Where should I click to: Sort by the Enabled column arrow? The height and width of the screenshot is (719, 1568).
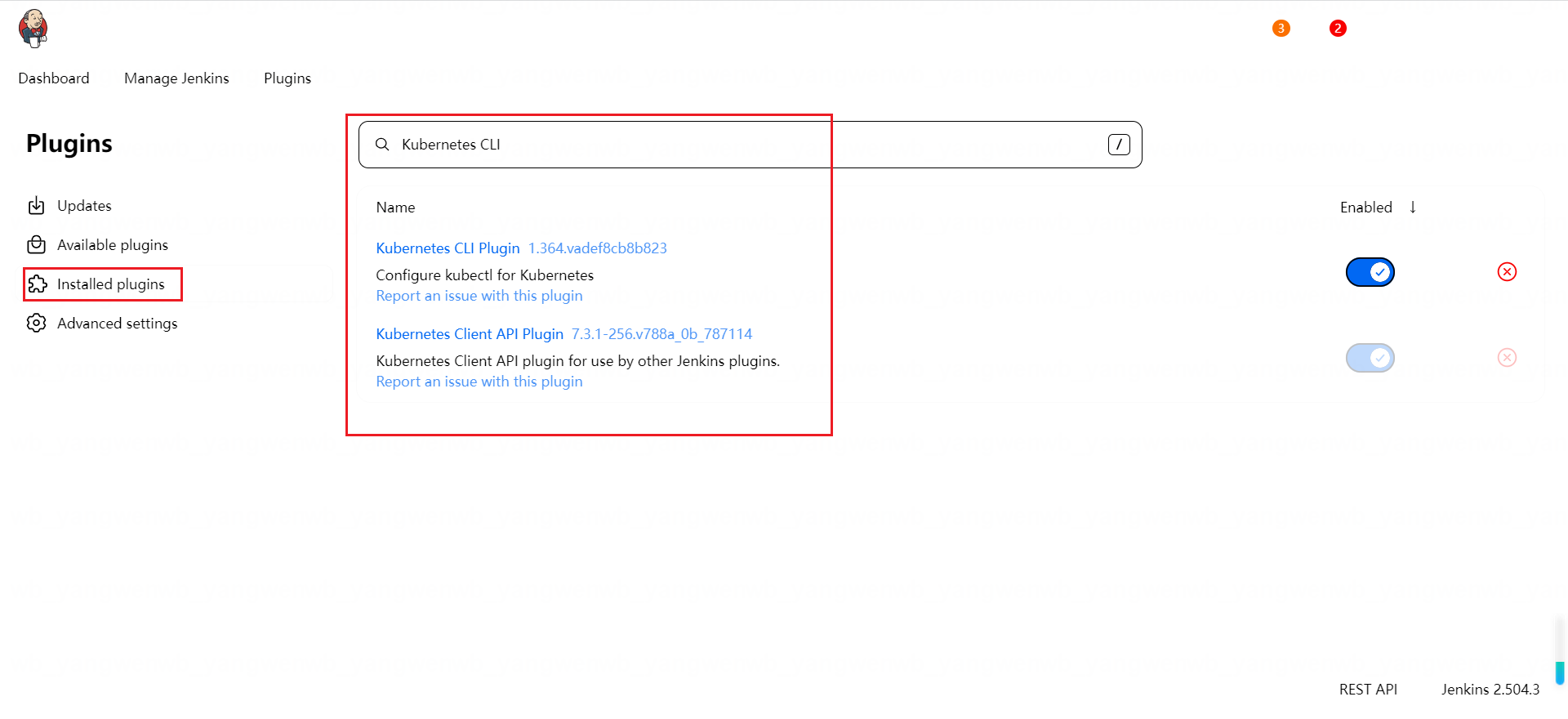[x=1413, y=208]
